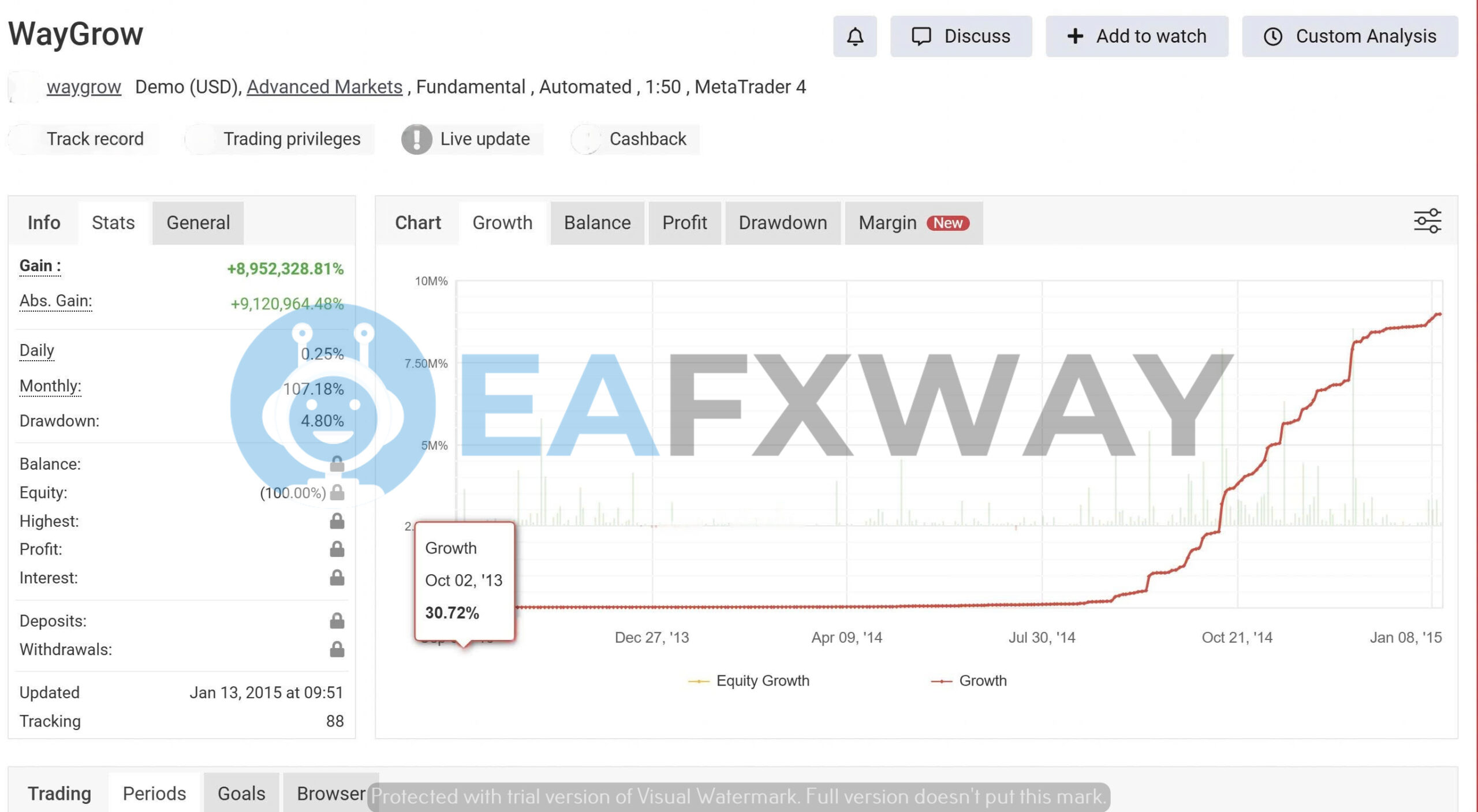Select the General info tab
The image size is (1478, 812).
[x=198, y=223]
